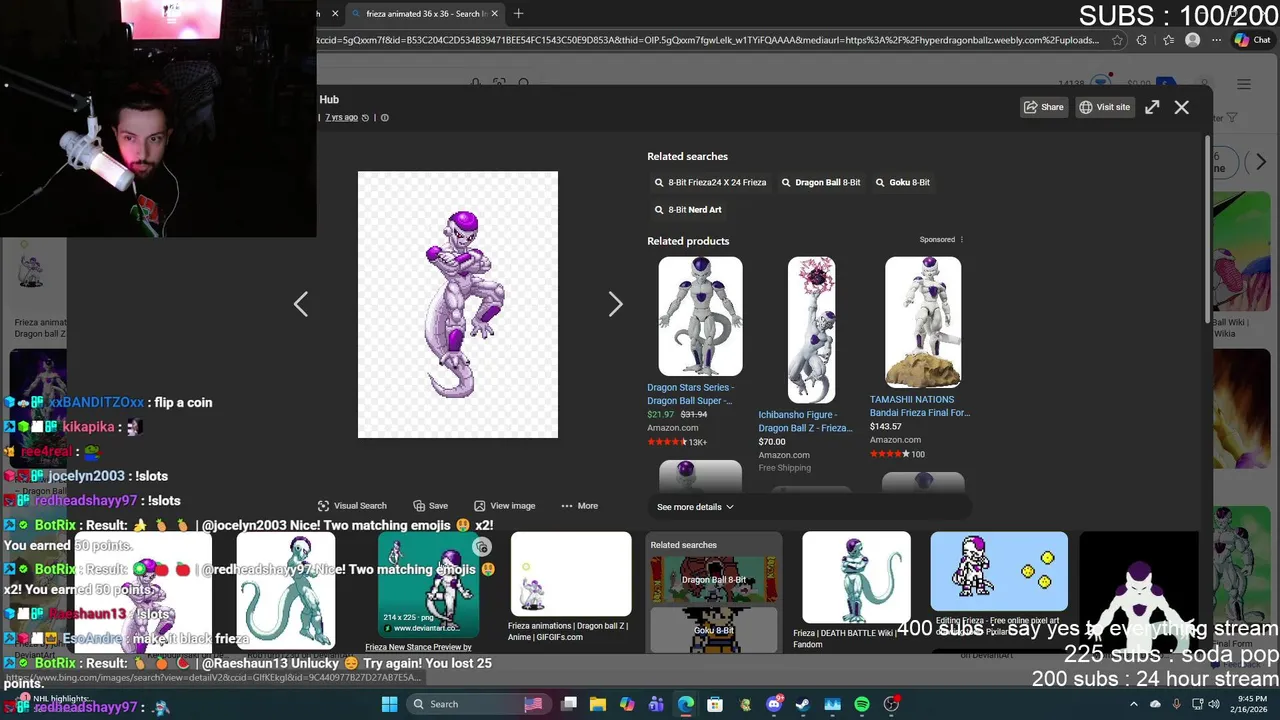Open the Windows Start menu
This screenshot has width=1280, height=720.
(389, 704)
